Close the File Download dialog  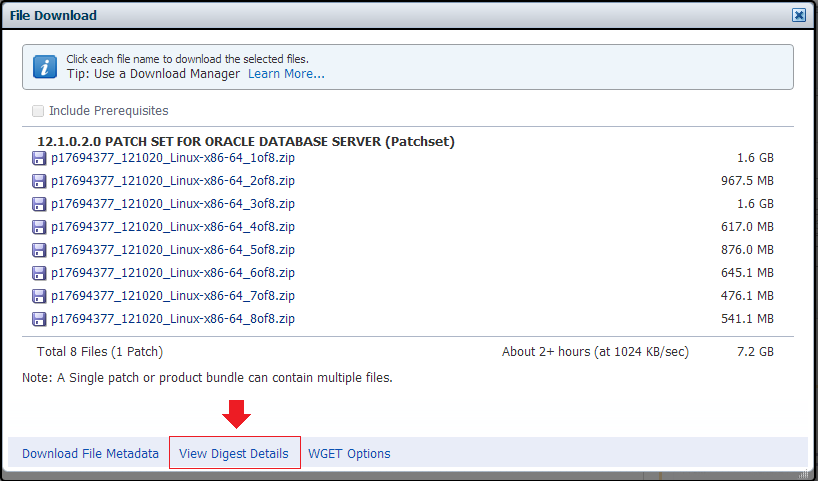click(799, 15)
